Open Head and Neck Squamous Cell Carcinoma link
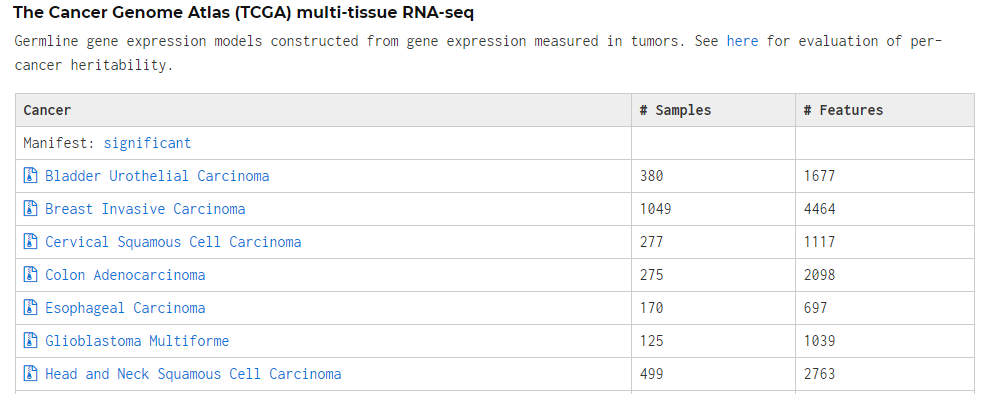 (x=193, y=374)
